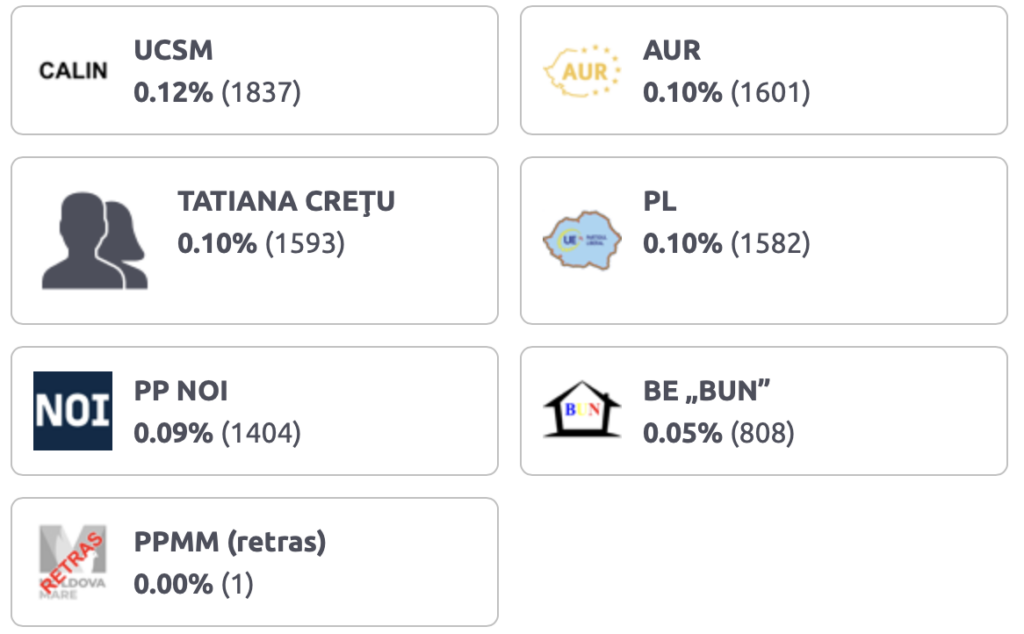Click the BE „BUN” result 0.05% (808)
Image resolution: width=1024 pixels, height=634 pixels.
(718, 434)
